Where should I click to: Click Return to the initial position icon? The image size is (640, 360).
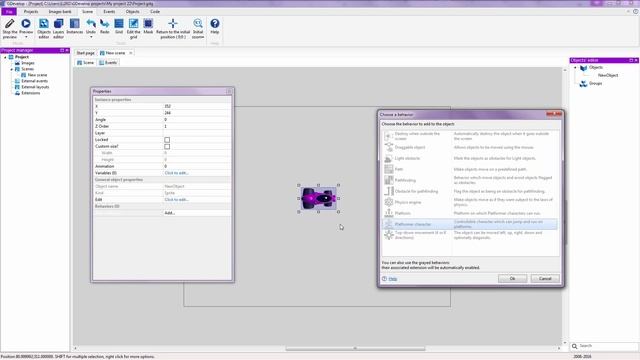coord(173,24)
